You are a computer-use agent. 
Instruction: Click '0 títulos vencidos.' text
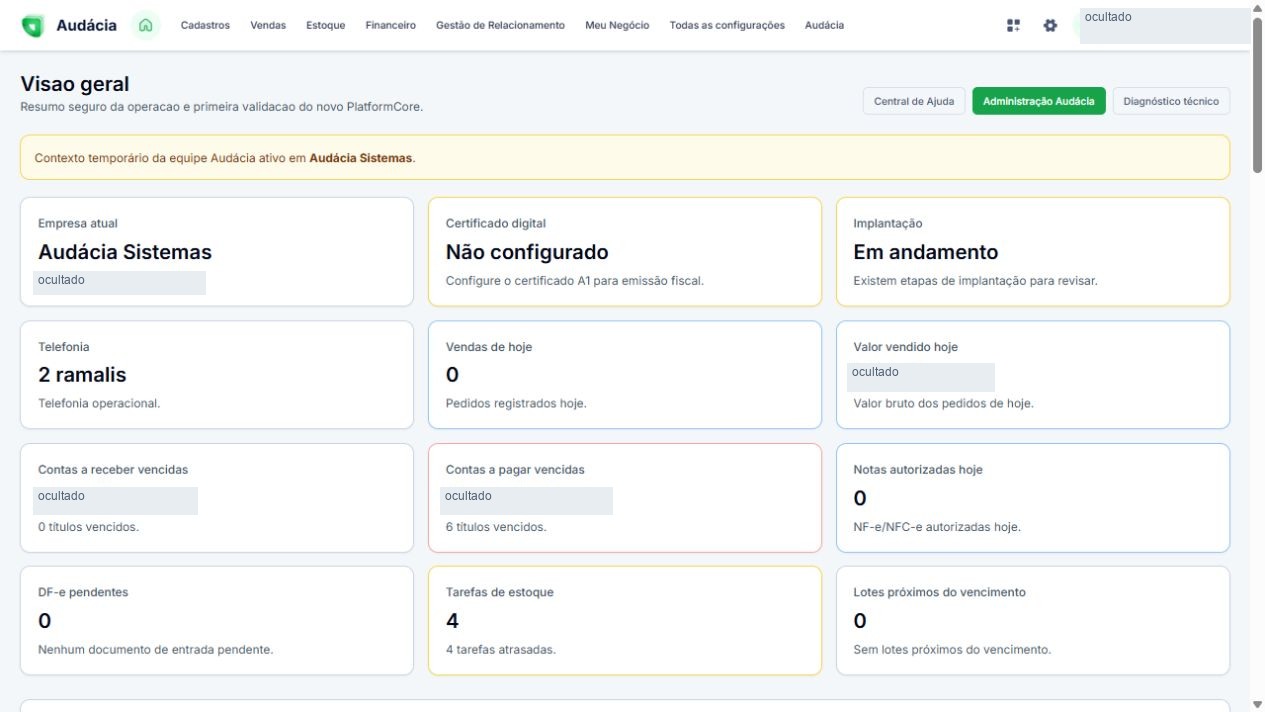(x=88, y=527)
